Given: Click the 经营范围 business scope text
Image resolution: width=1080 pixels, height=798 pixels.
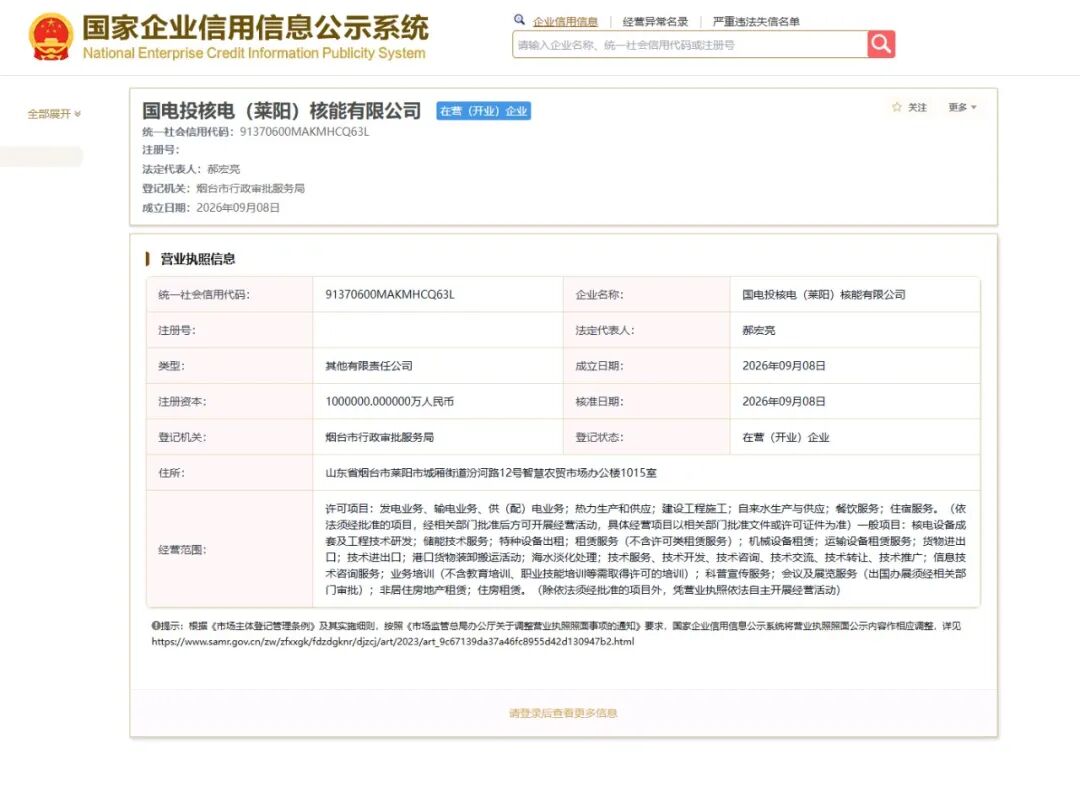Looking at the screenshot, I should pyautogui.click(x=645, y=549).
